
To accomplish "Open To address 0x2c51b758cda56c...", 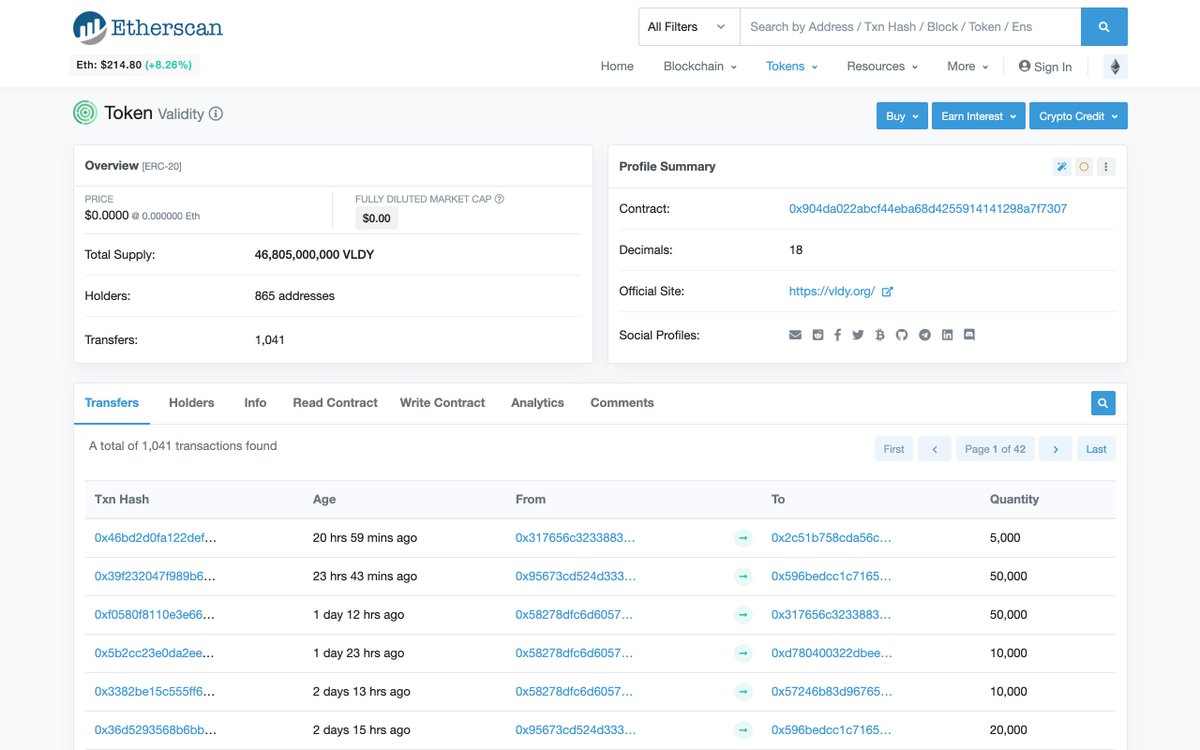I will click(x=831, y=538).
